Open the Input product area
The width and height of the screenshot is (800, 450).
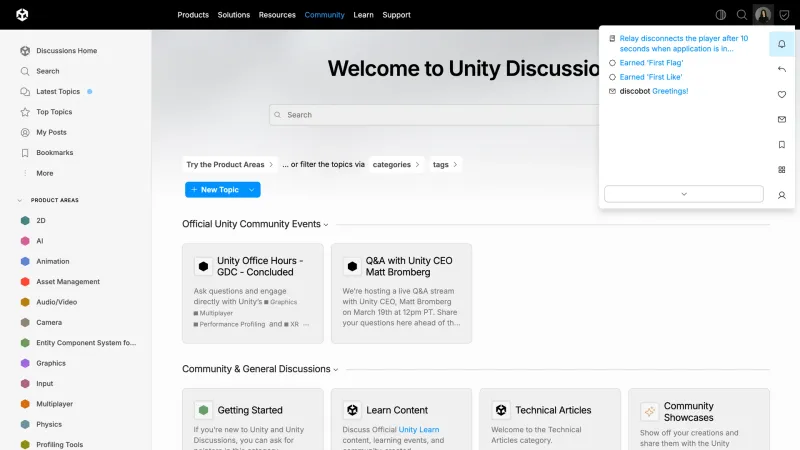click(x=44, y=384)
